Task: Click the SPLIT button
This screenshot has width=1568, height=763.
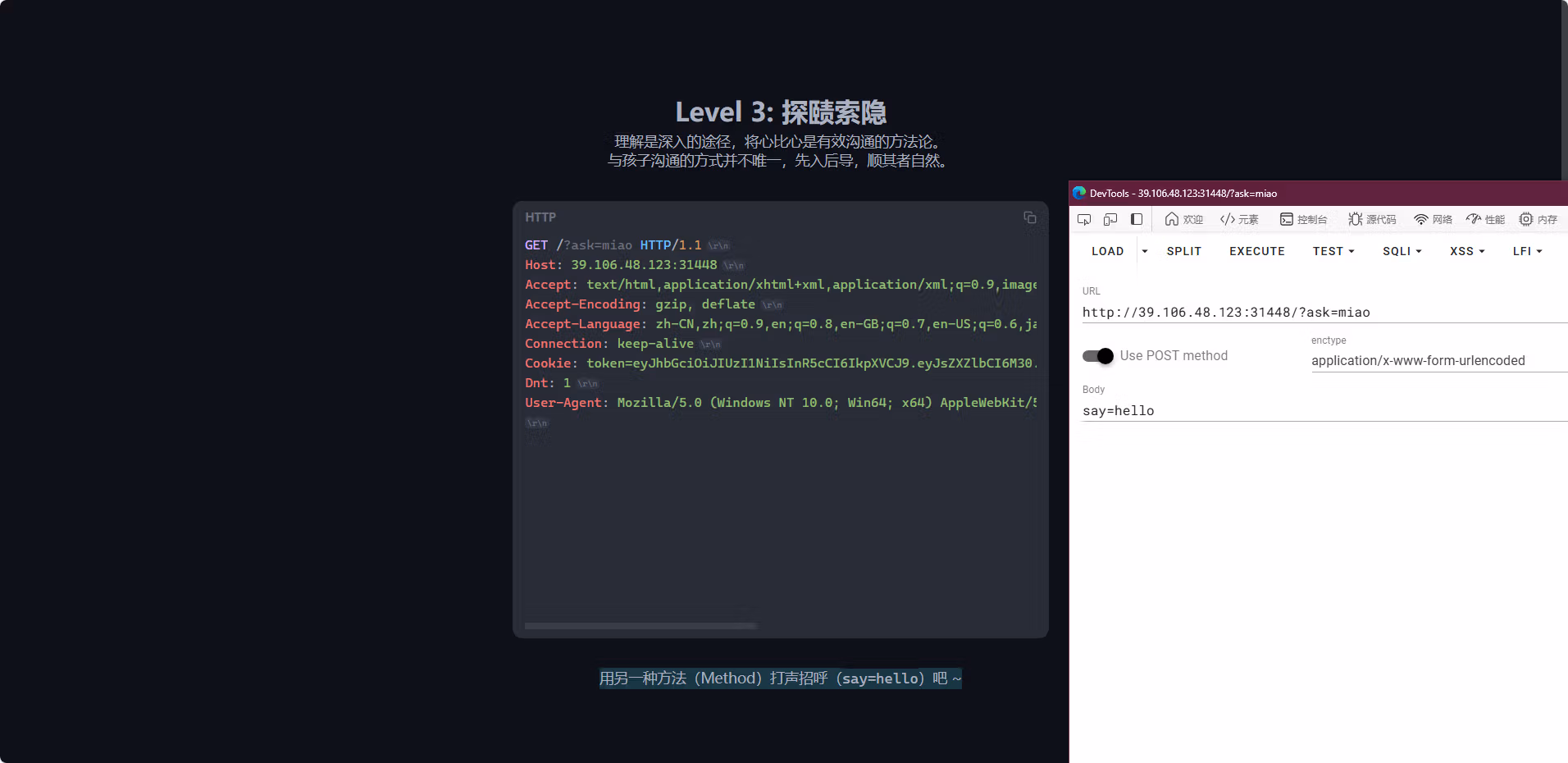Action: click(1184, 252)
